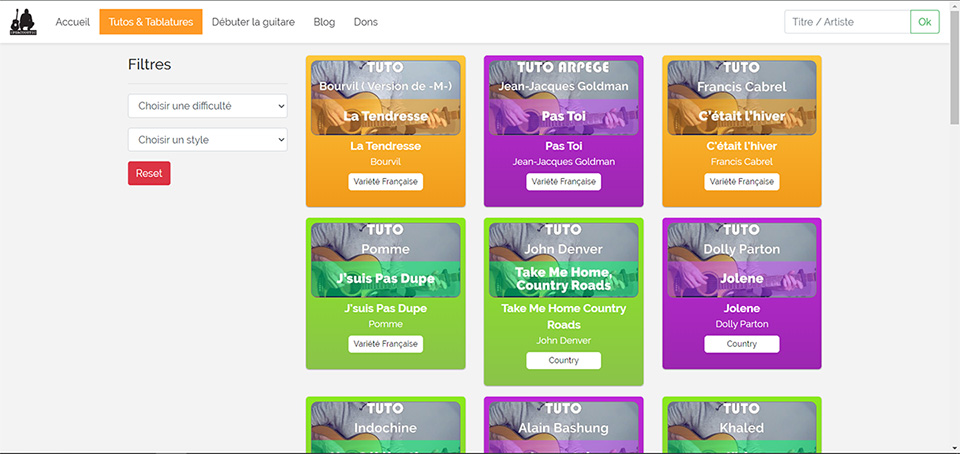
Task: Click Pomme artist name below title
Action: point(386,324)
